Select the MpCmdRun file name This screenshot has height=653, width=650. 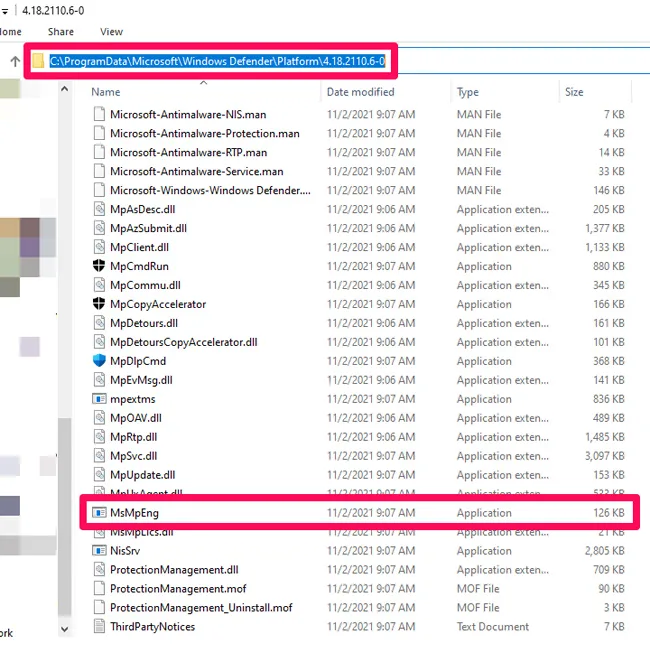click(139, 266)
